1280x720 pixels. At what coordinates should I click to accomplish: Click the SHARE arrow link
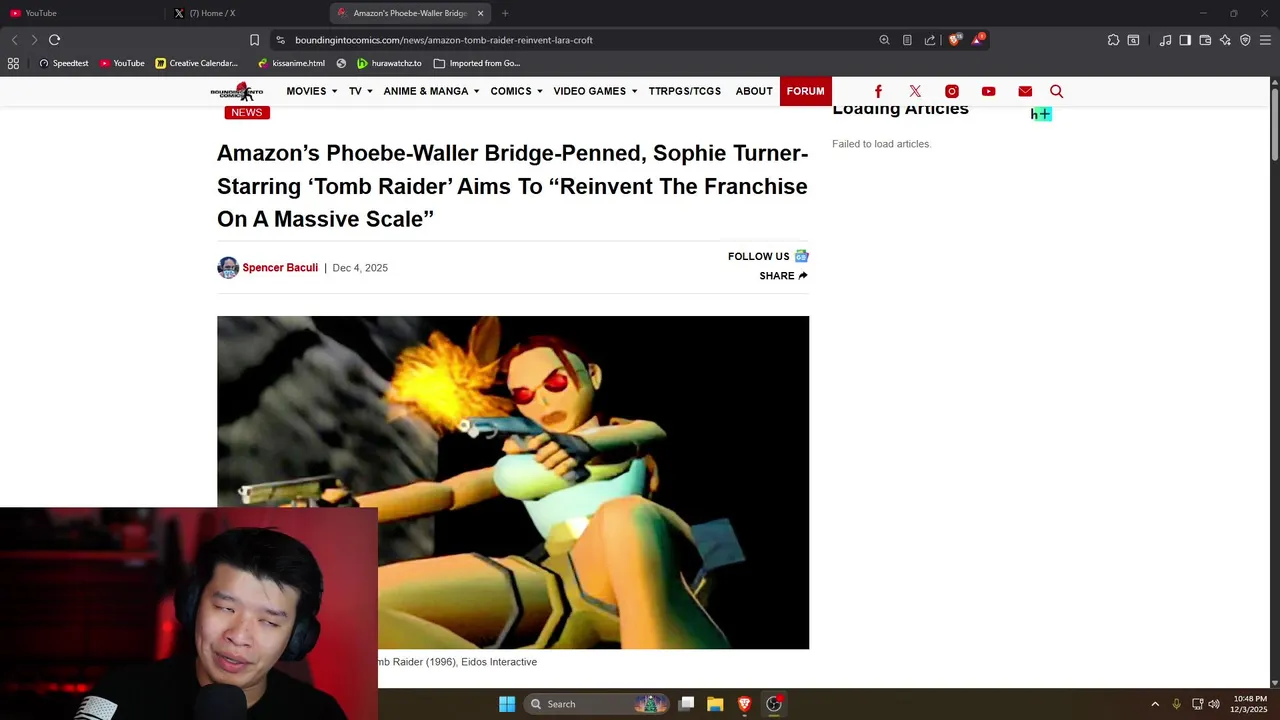[783, 276]
